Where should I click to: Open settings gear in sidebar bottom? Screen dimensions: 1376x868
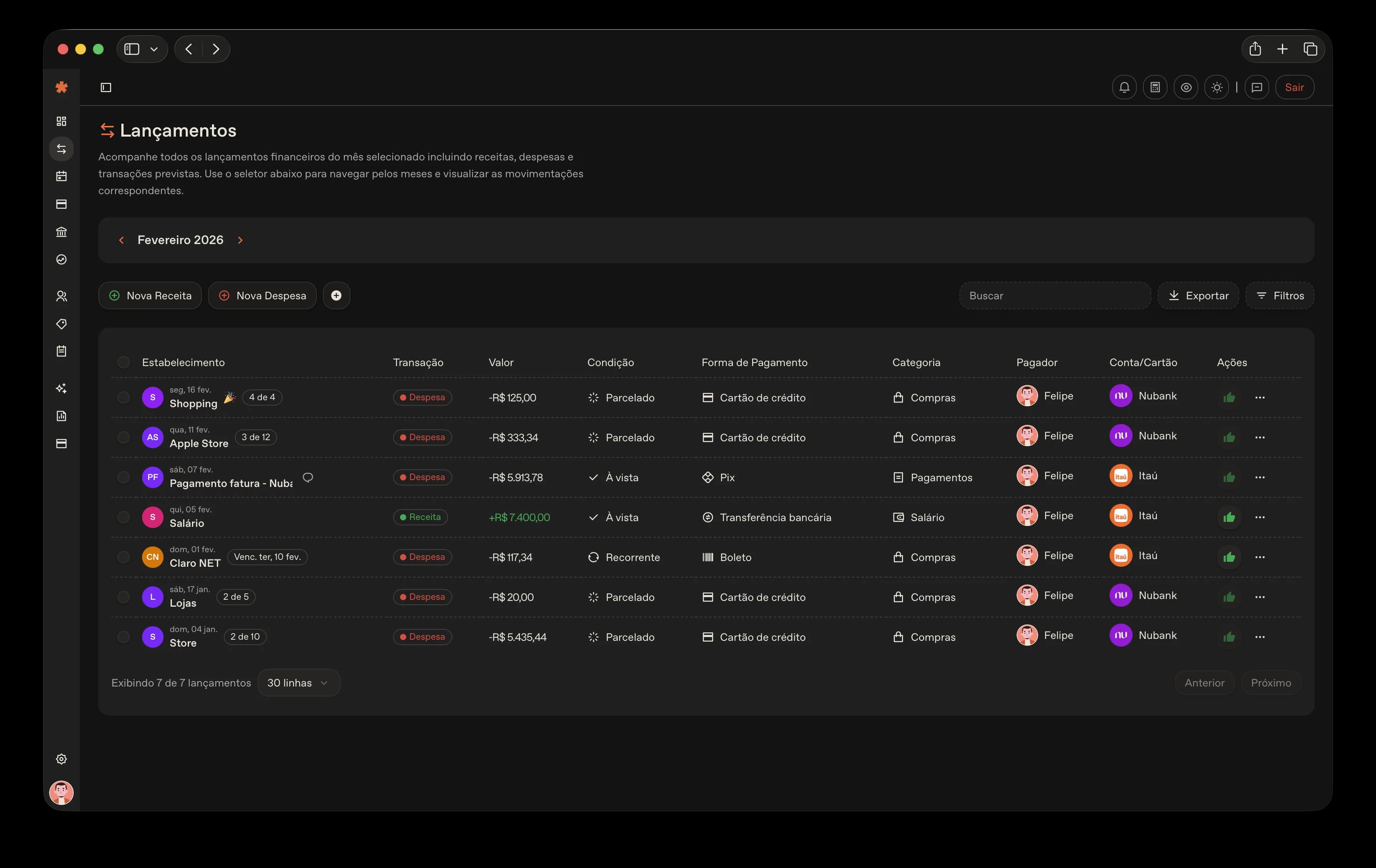(x=62, y=759)
